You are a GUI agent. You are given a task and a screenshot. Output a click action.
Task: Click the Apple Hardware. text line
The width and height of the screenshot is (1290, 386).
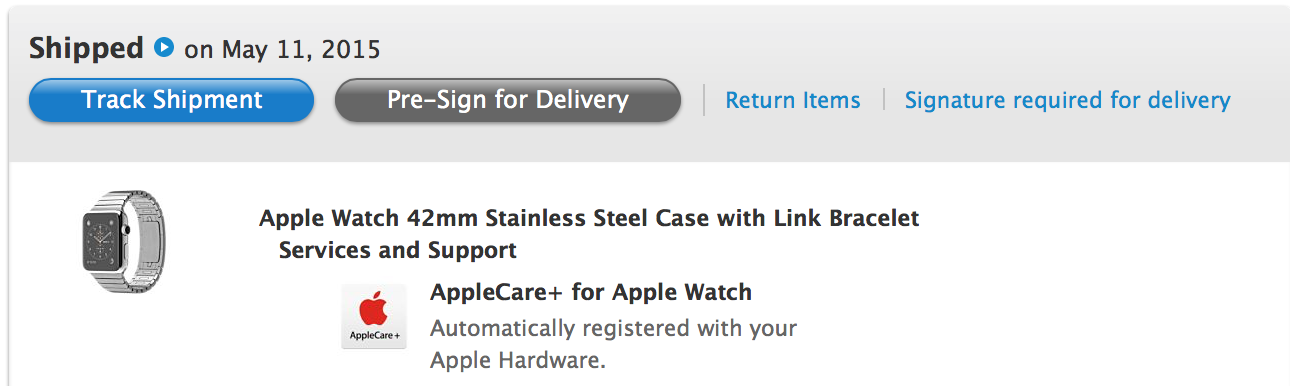tap(518, 360)
